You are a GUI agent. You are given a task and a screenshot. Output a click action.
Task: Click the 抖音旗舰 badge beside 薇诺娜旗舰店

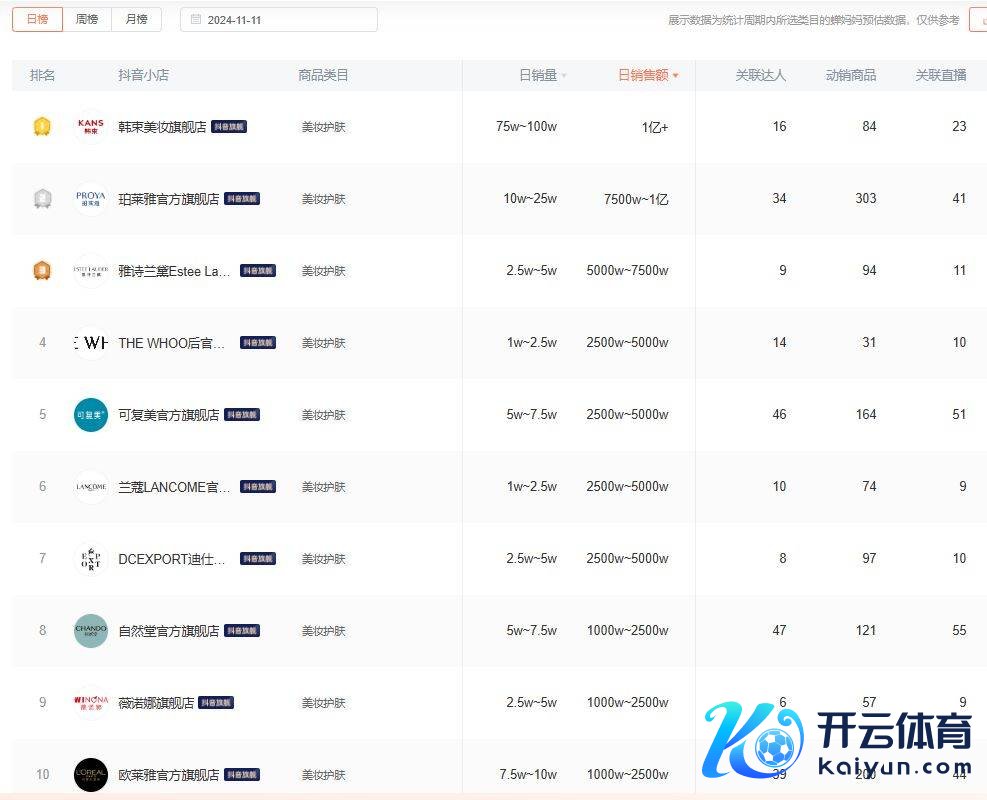tap(216, 702)
